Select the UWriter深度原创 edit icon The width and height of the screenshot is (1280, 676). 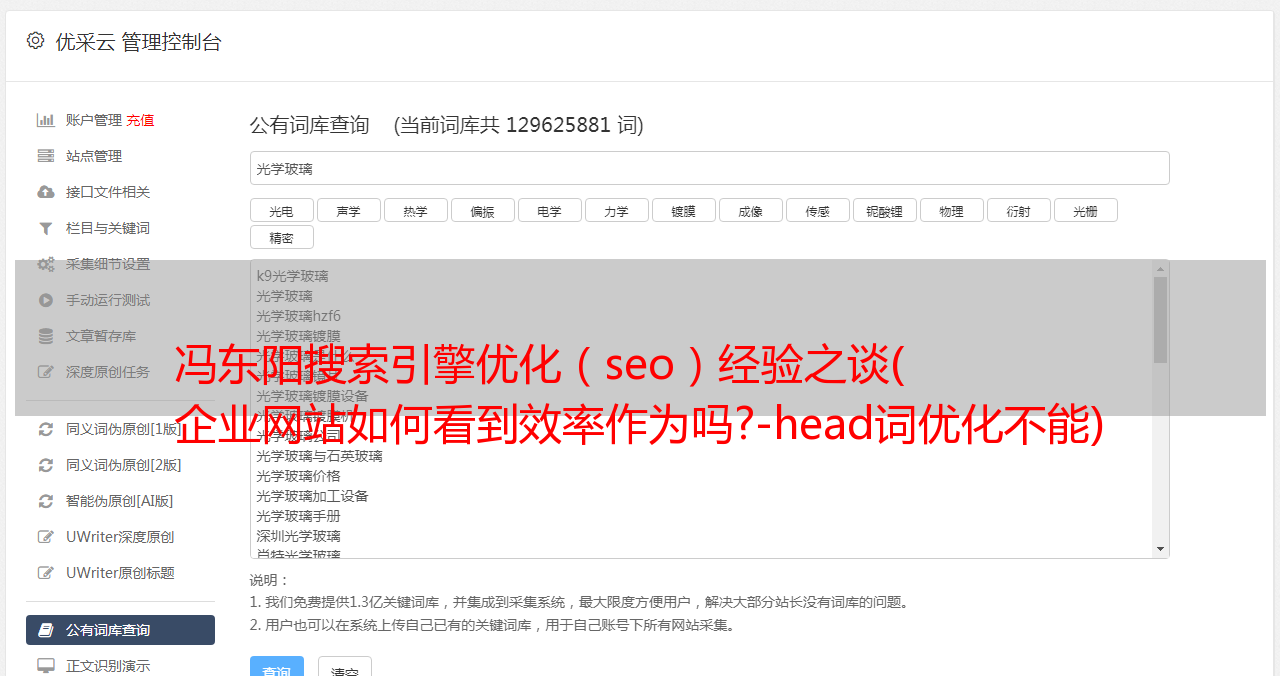[45, 537]
